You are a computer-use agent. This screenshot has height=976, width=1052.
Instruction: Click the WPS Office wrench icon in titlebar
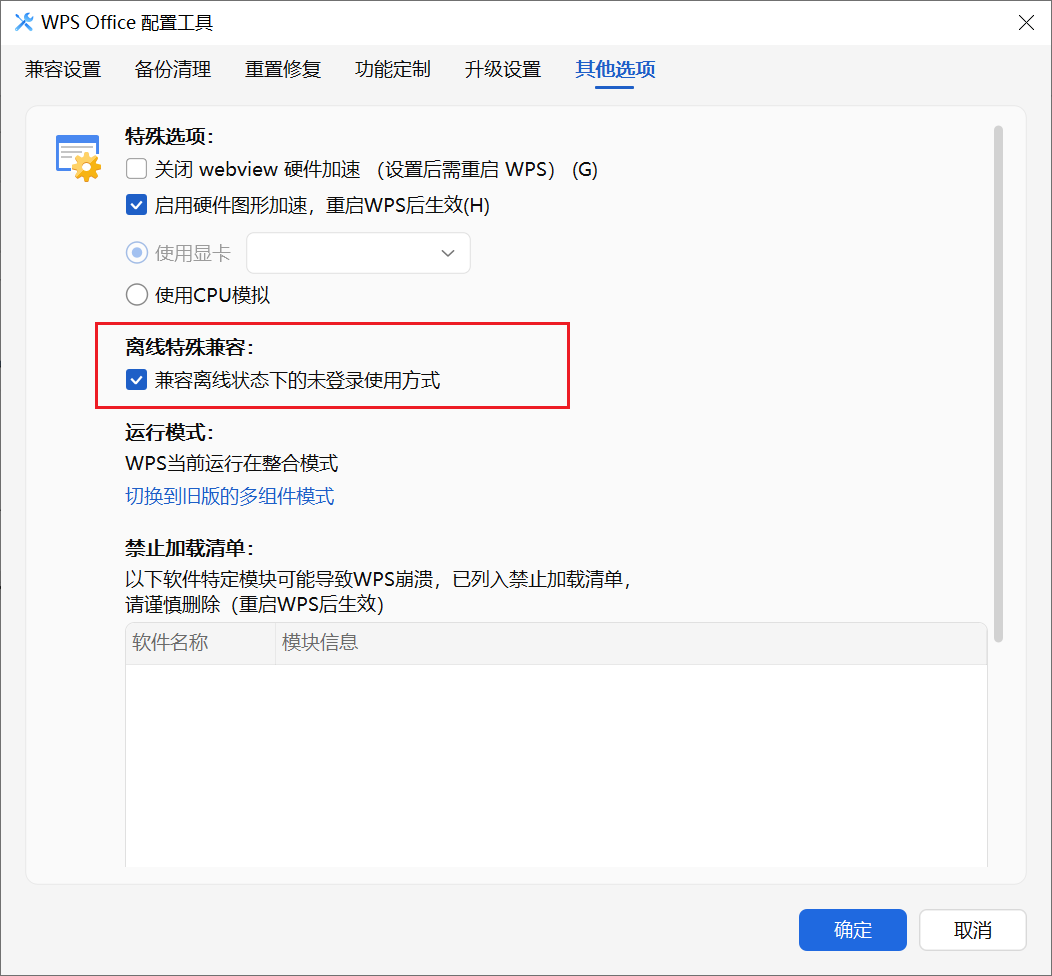(23, 22)
